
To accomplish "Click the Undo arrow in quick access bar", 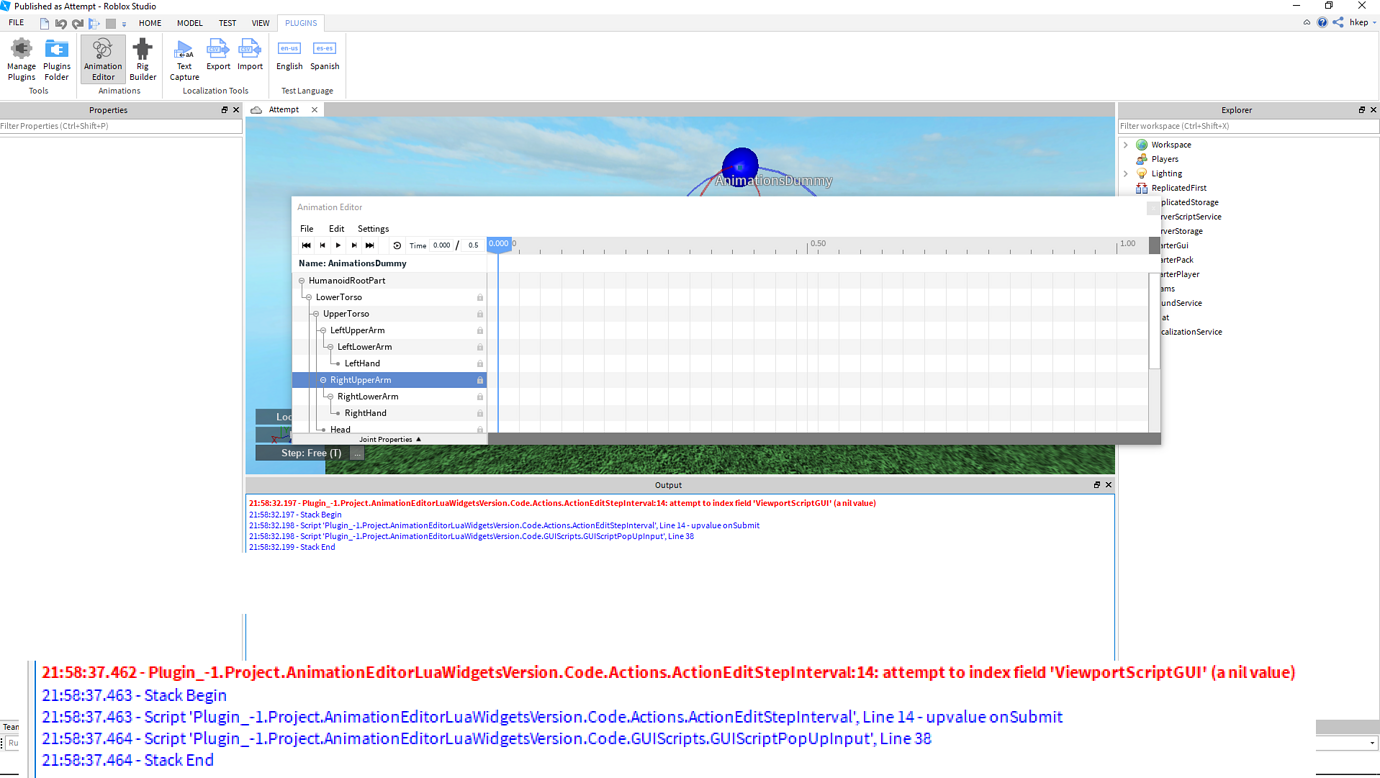I will [x=61, y=23].
